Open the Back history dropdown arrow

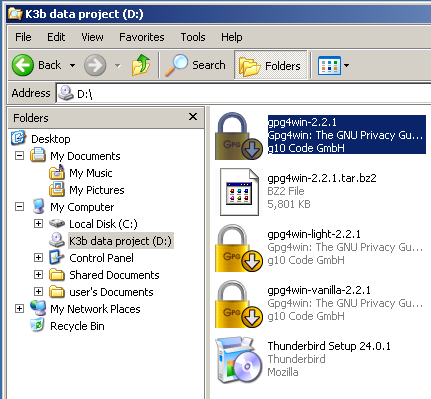(x=72, y=65)
